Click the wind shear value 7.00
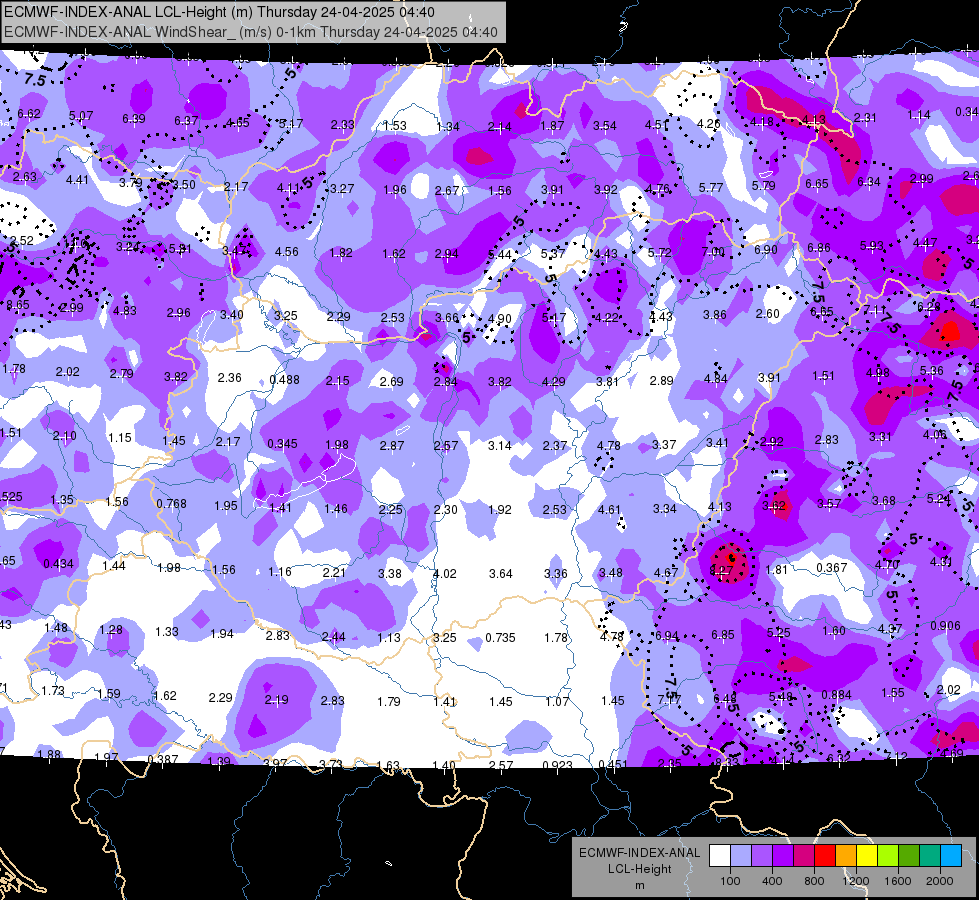Image resolution: width=979 pixels, height=900 pixels. [713, 252]
